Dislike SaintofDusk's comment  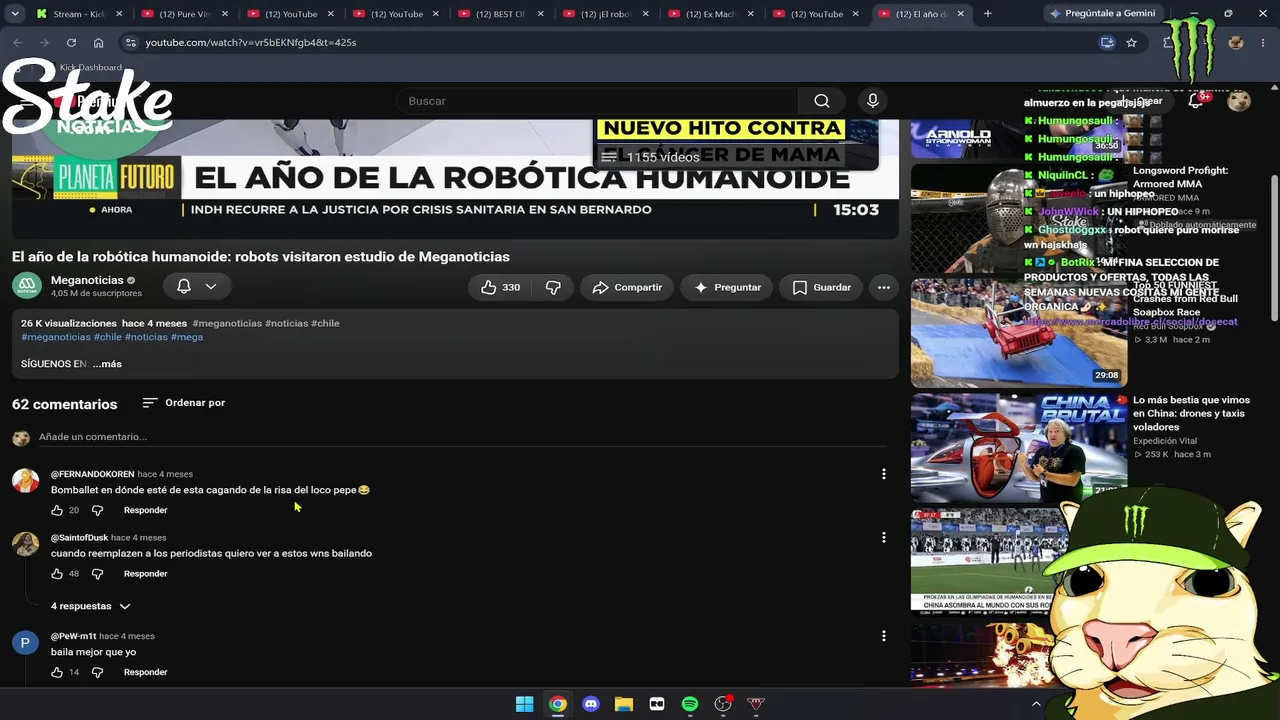[97, 574]
